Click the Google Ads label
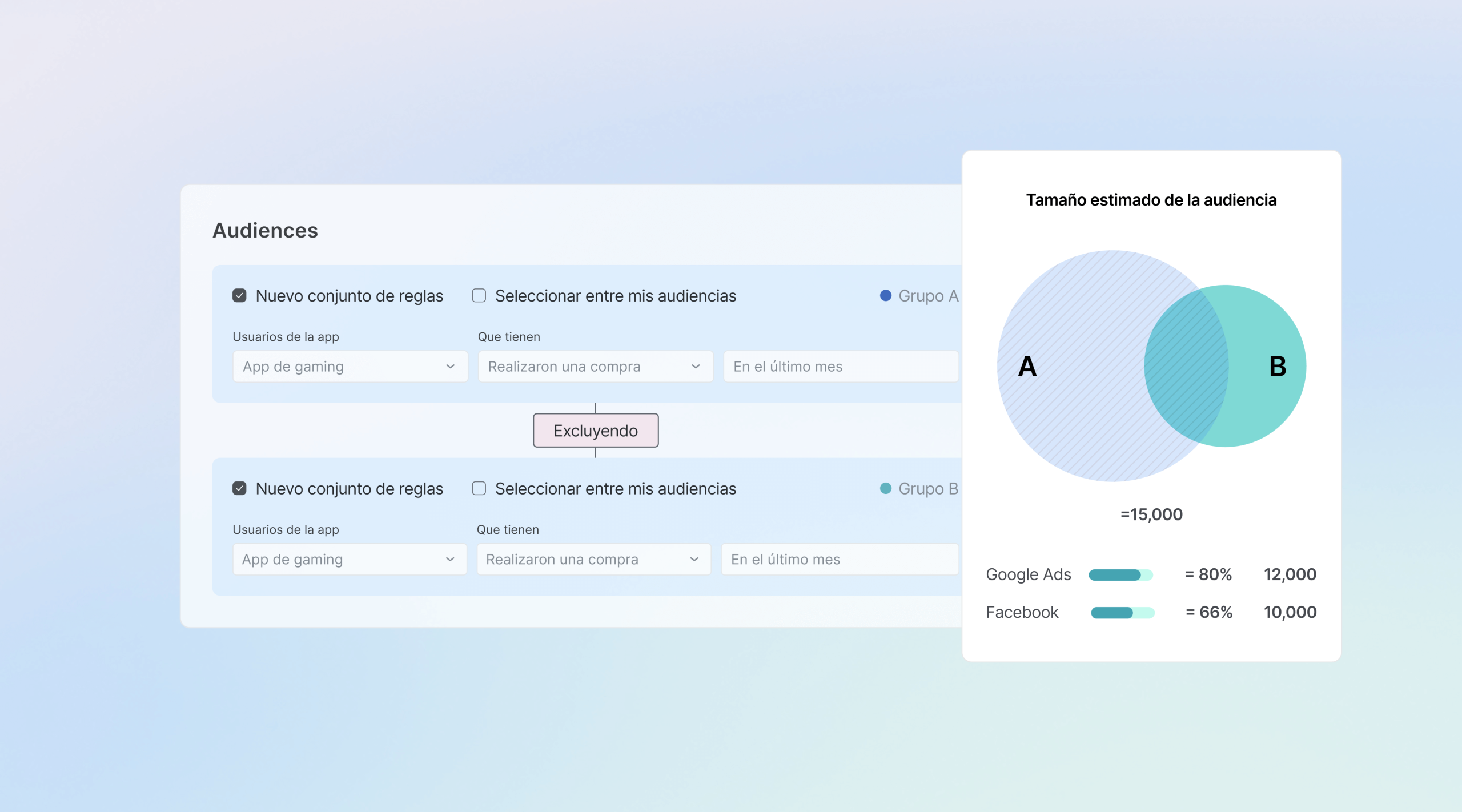This screenshot has width=1462, height=812. (x=1028, y=574)
